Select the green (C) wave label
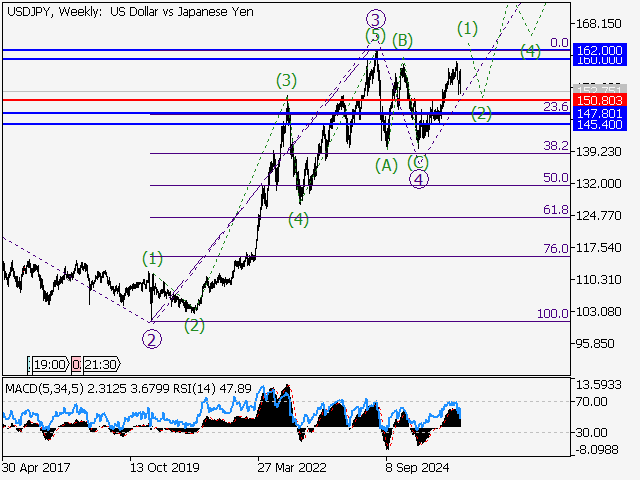 click(x=420, y=161)
